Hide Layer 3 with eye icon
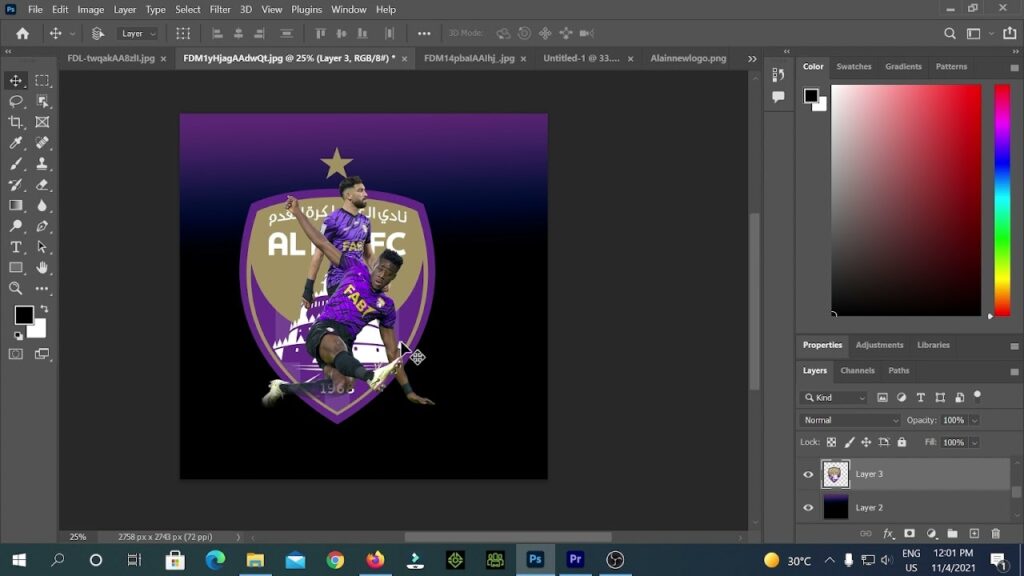 pos(808,474)
